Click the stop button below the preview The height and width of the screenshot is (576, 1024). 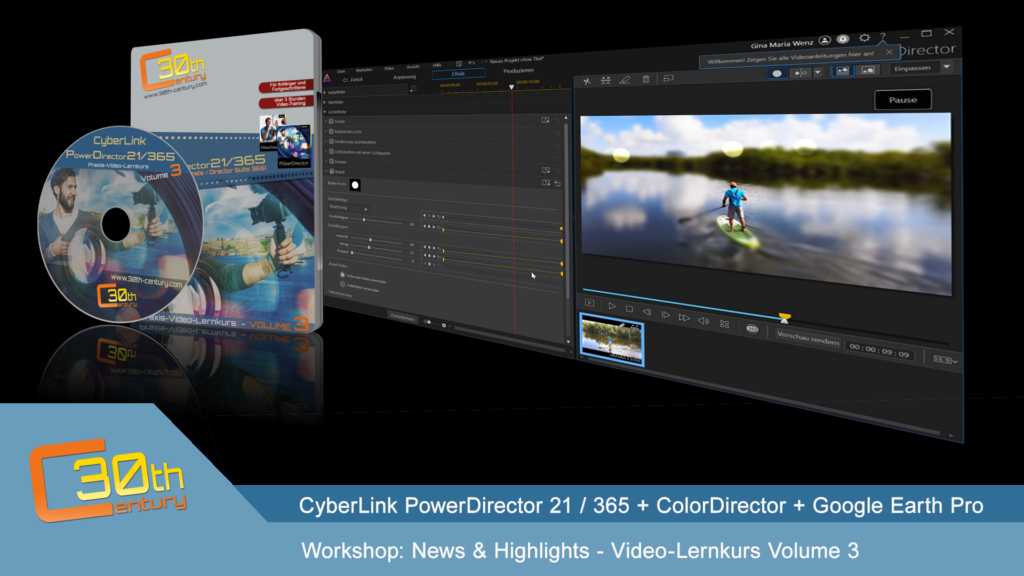coord(629,308)
